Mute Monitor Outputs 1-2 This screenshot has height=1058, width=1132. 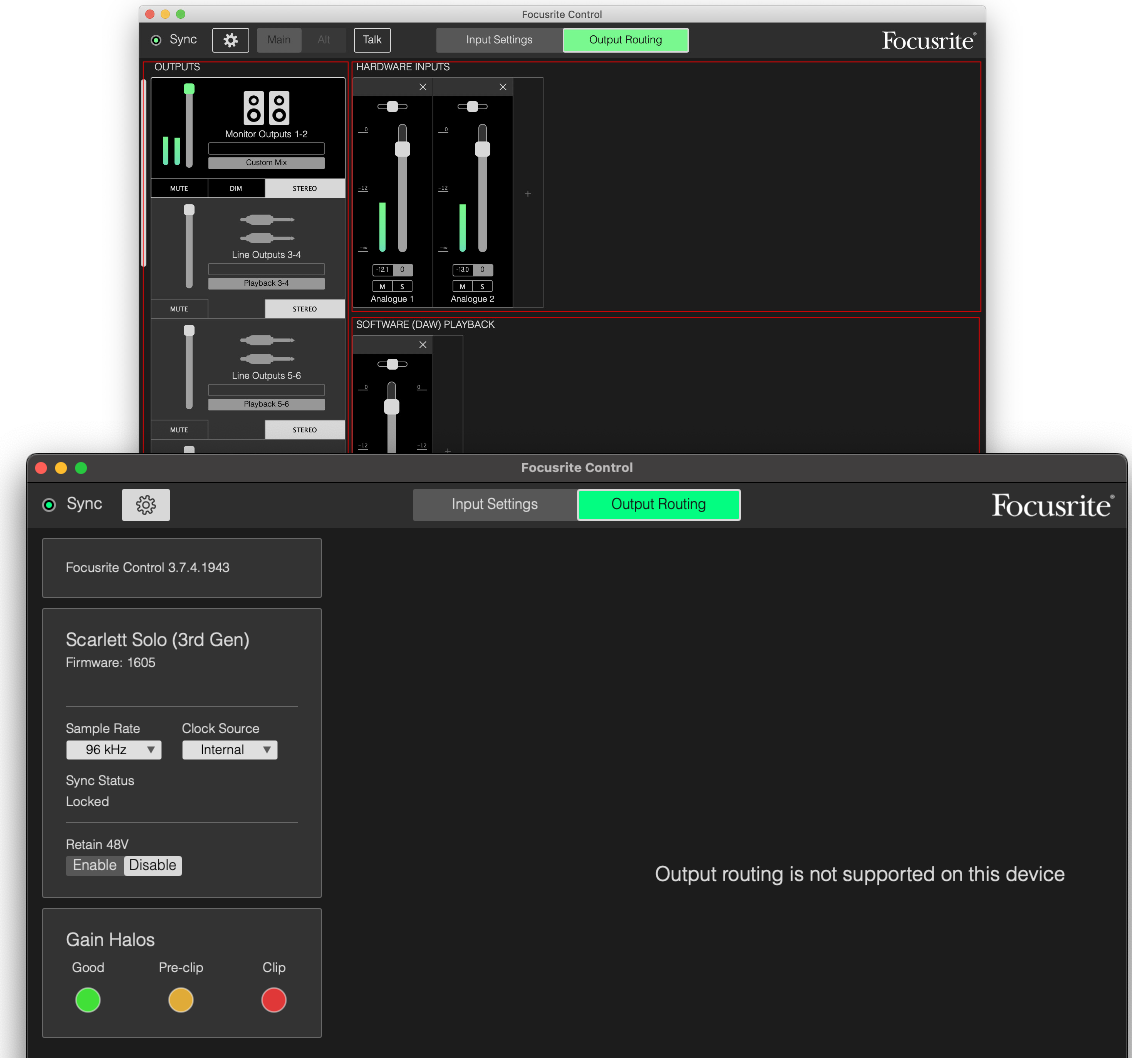tap(179, 188)
